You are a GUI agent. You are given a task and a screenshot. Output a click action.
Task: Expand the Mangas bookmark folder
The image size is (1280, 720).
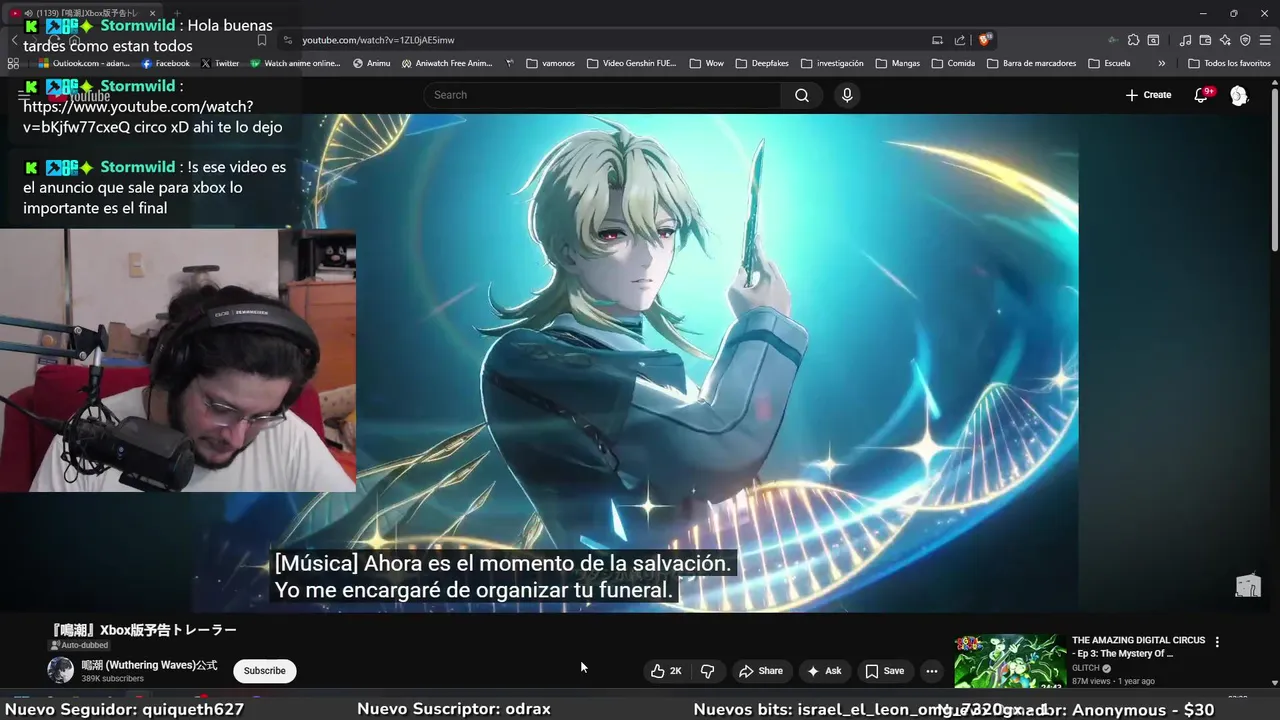897,63
